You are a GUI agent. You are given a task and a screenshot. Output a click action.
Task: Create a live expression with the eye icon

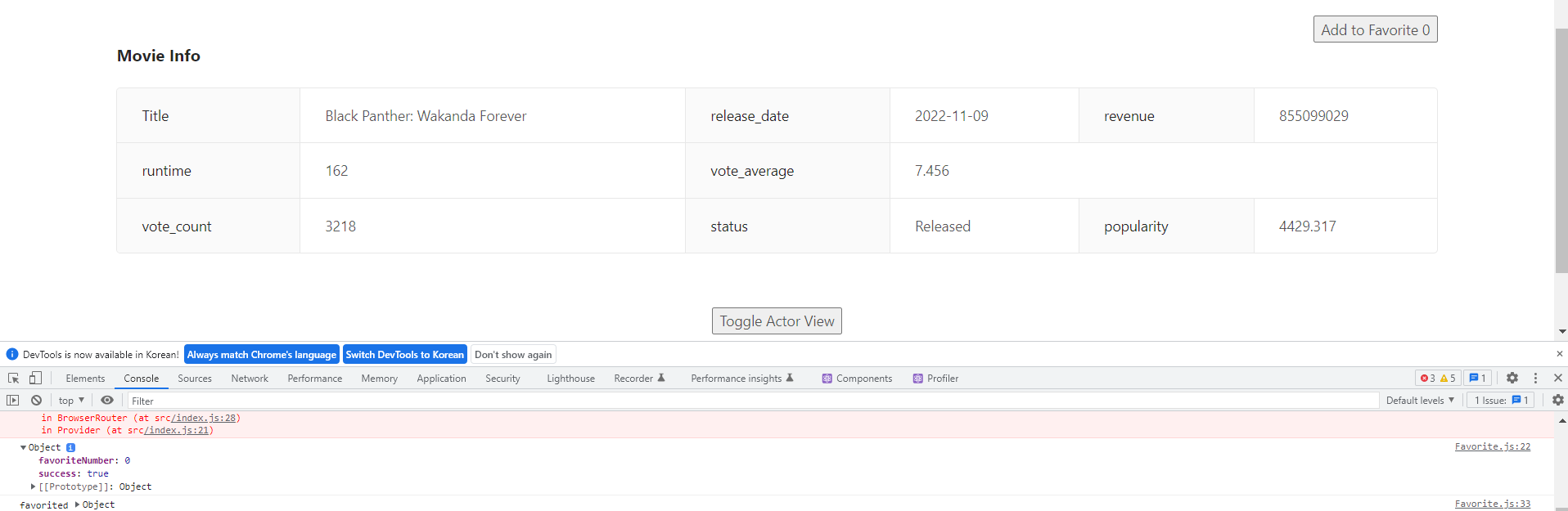pyautogui.click(x=107, y=400)
